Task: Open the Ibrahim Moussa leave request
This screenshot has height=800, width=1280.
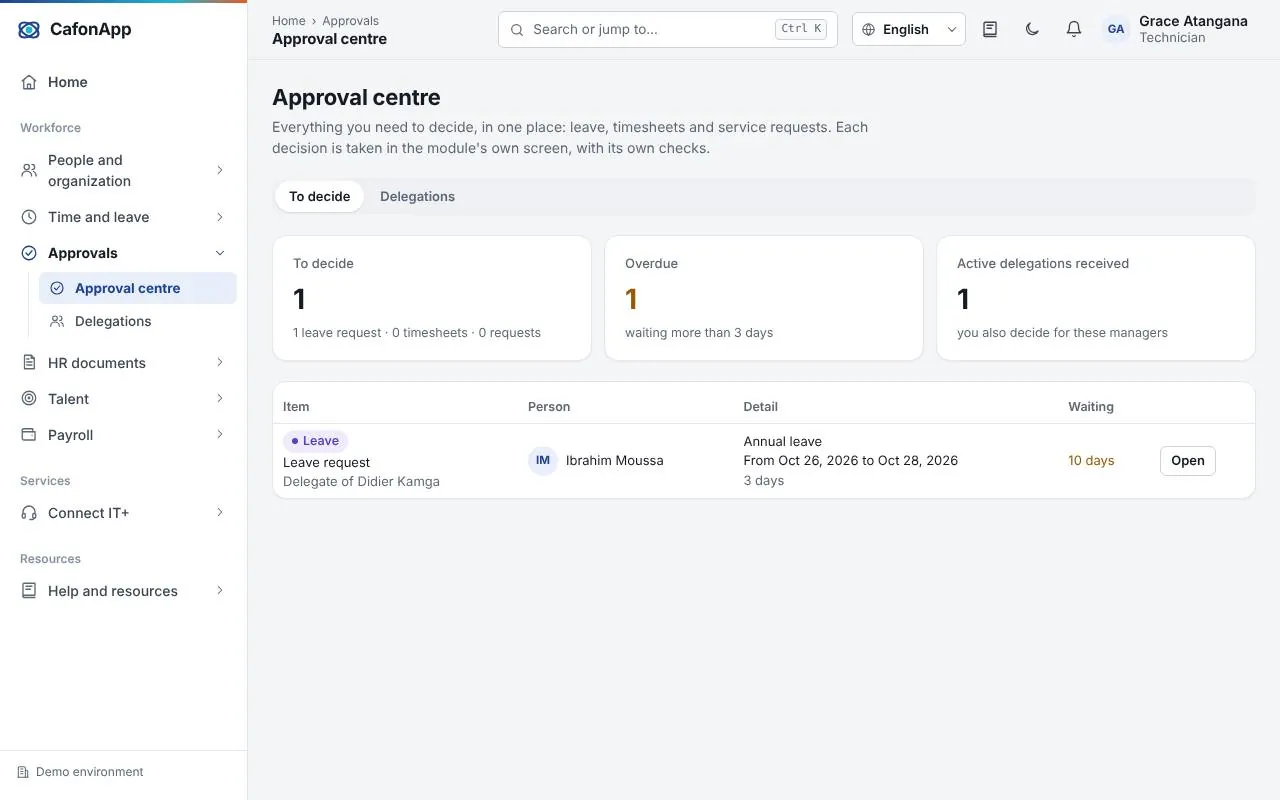Action: click(x=1188, y=461)
